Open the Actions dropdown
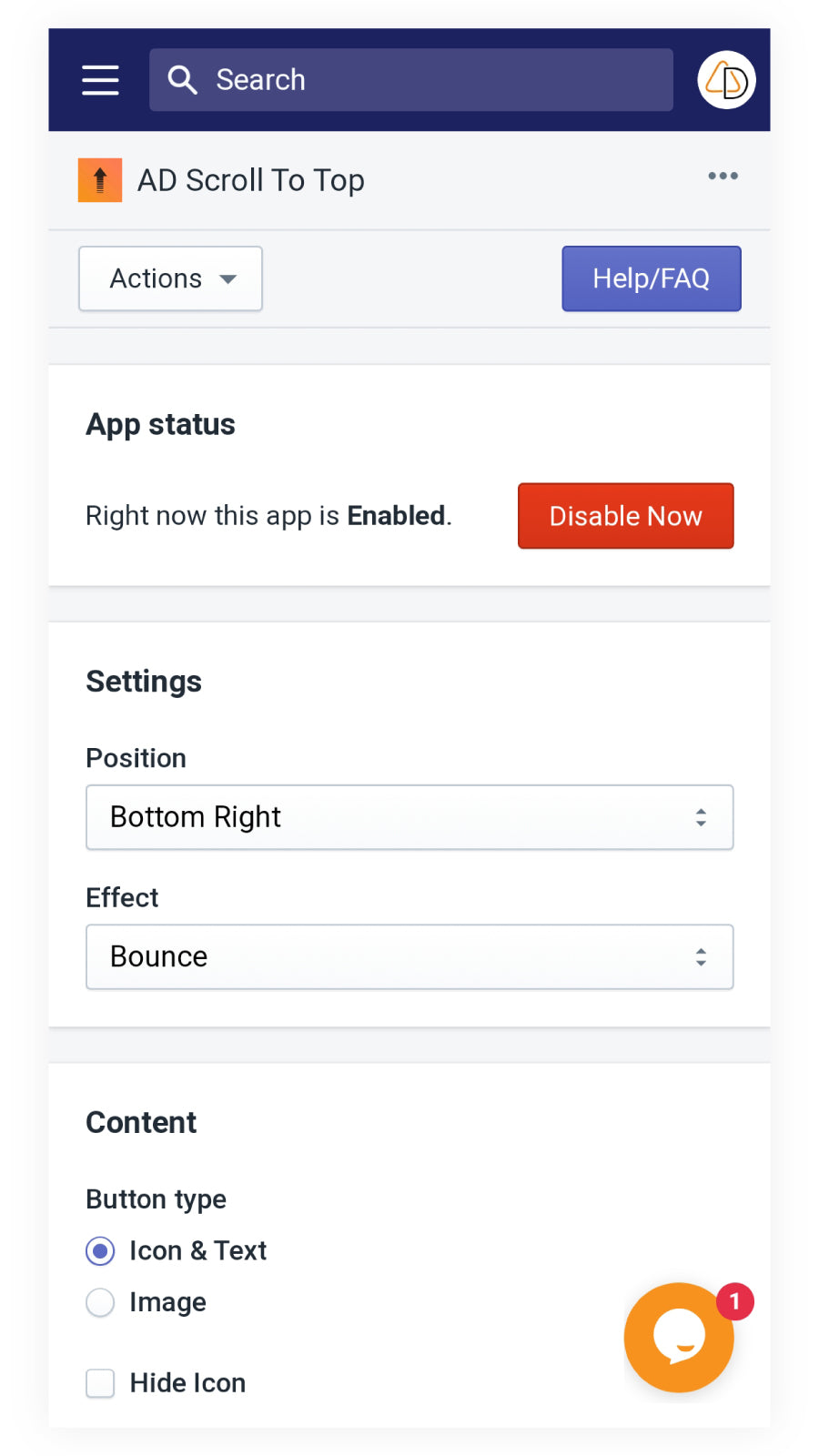Viewport: 819px width, 1456px height. (x=169, y=278)
